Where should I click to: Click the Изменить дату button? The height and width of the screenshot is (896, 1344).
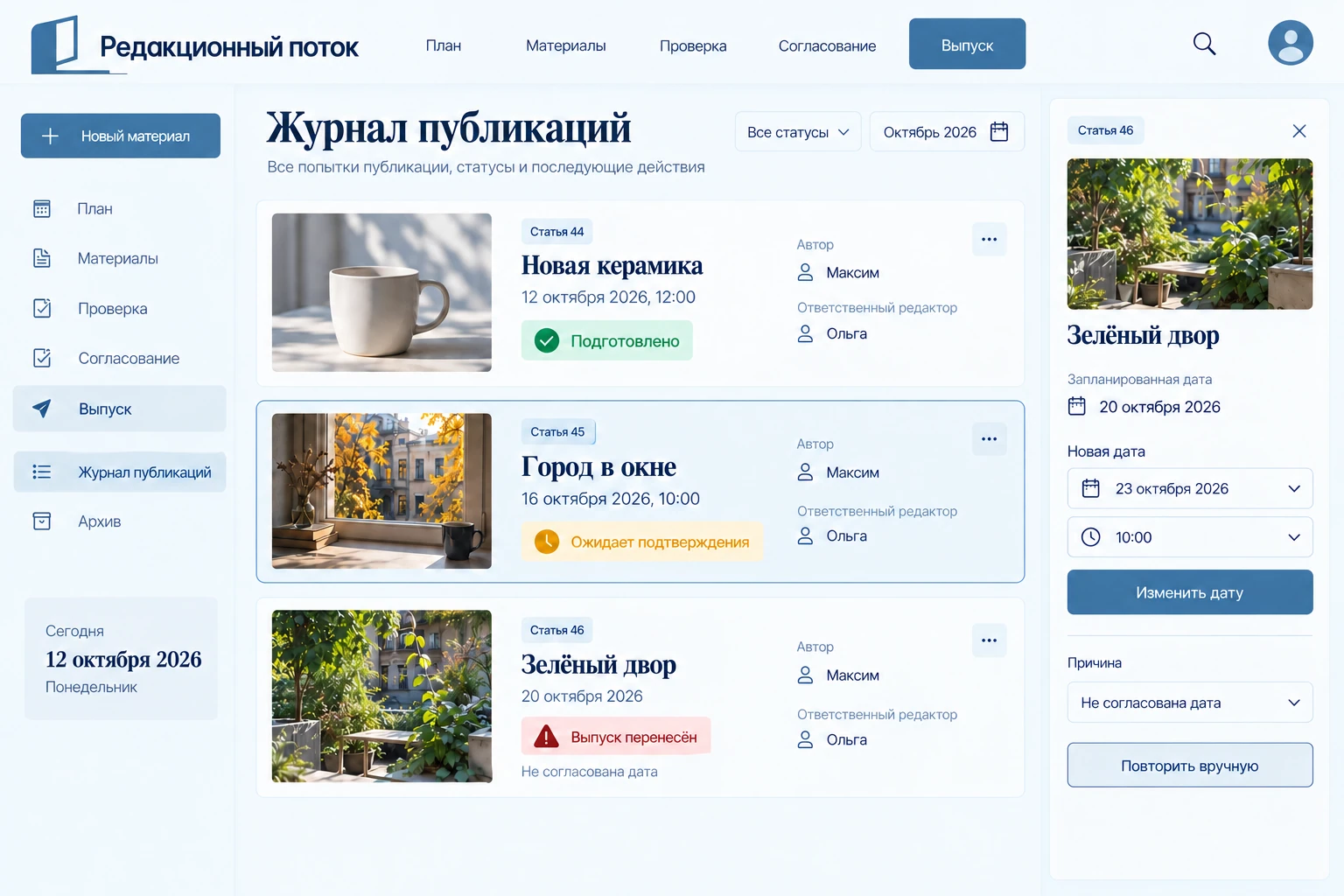click(x=1190, y=592)
